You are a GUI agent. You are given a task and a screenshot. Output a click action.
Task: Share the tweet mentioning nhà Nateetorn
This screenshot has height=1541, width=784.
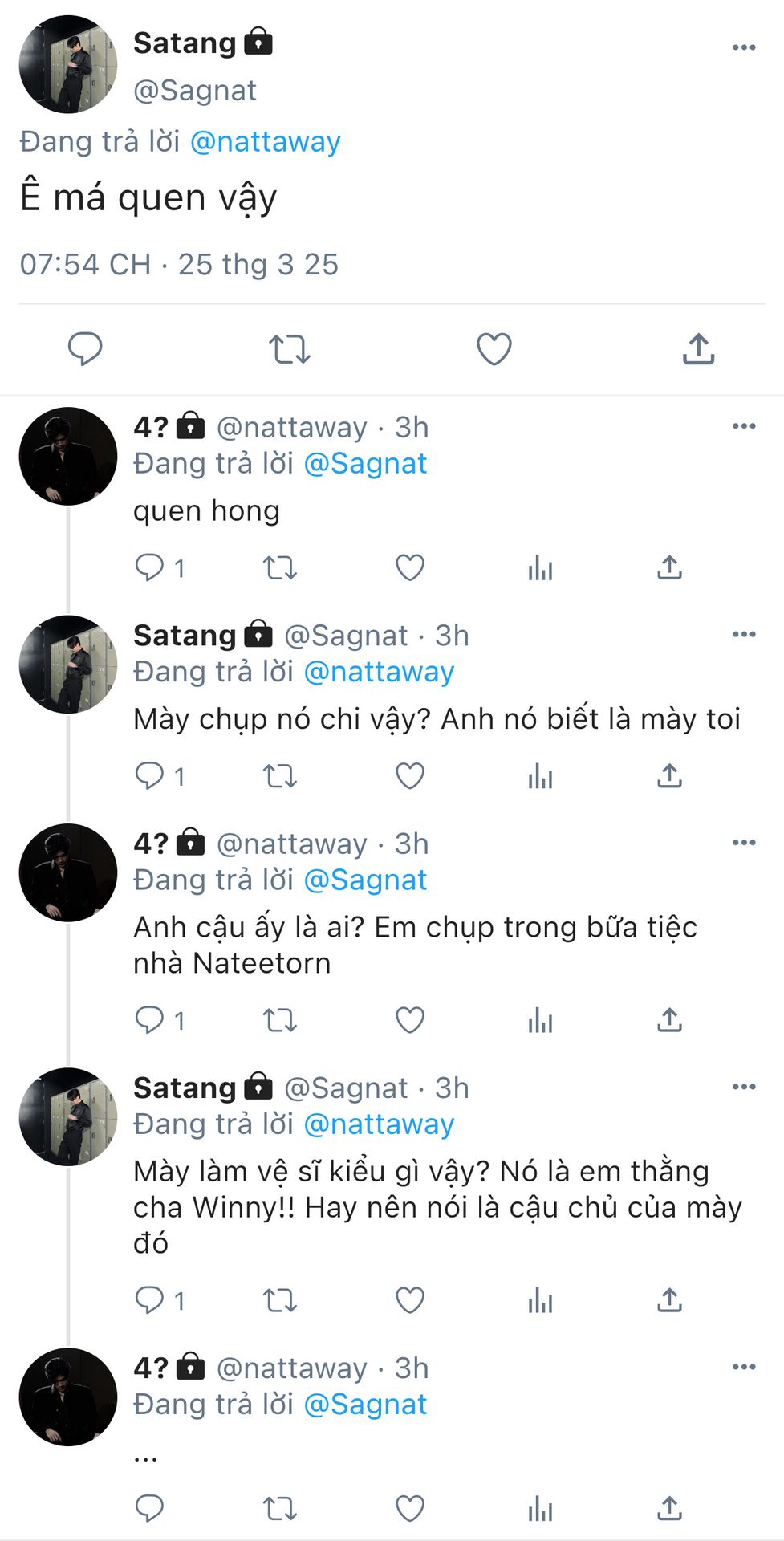click(669, 1020)
